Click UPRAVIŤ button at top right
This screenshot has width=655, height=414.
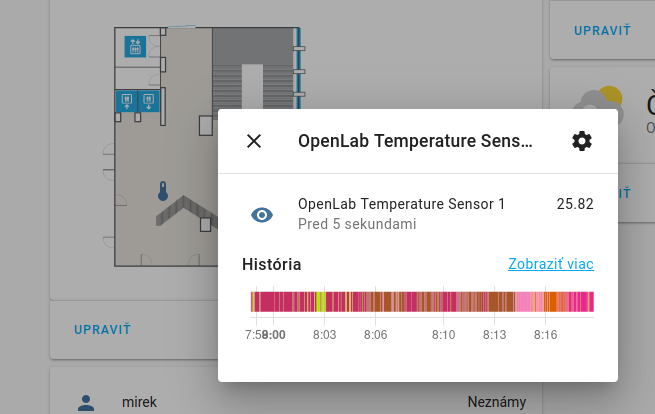(x=602, y=30)
